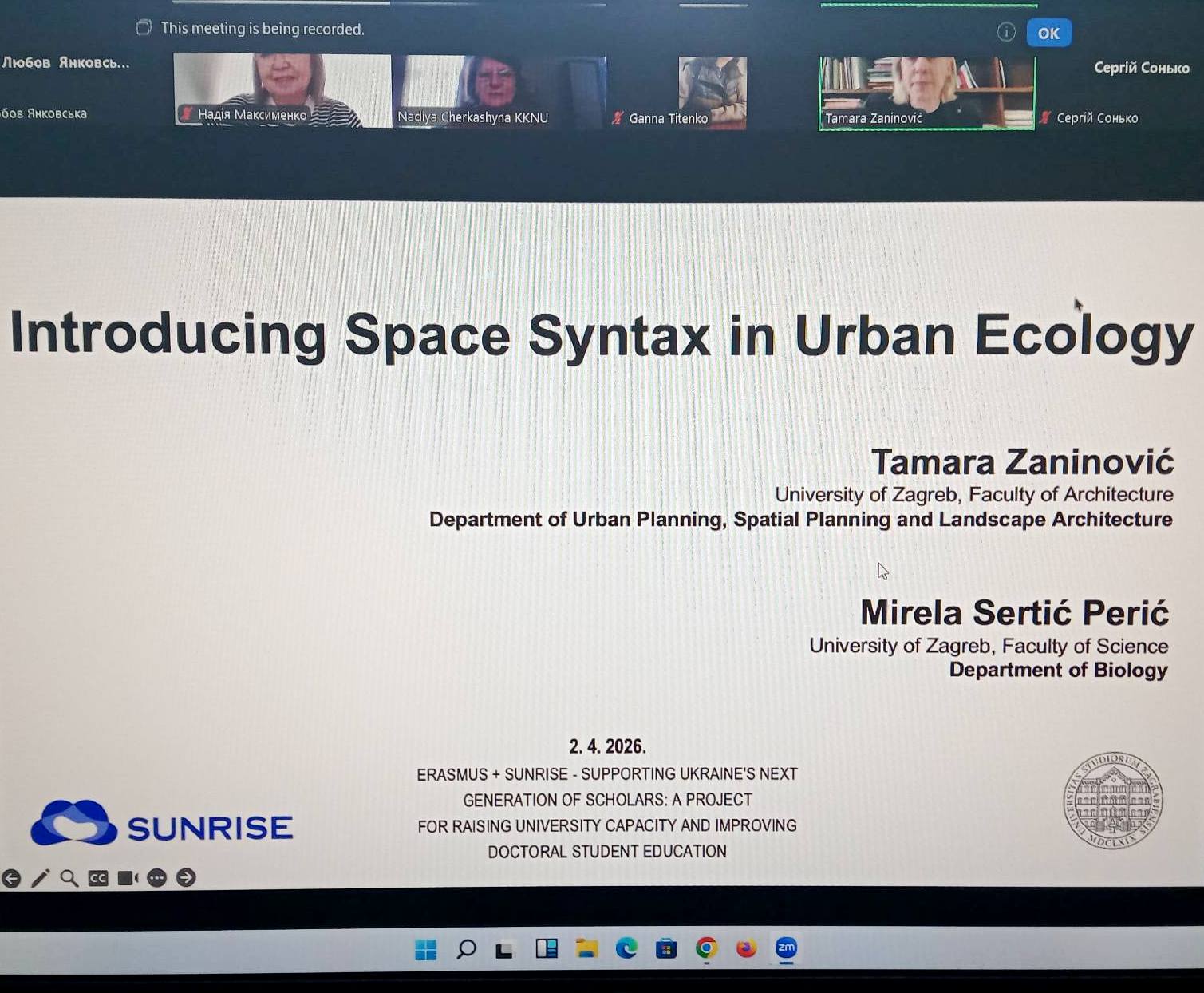1204x993 pixels.
Task: Open Zoom from the taskbar
Action: click(786, 948)
